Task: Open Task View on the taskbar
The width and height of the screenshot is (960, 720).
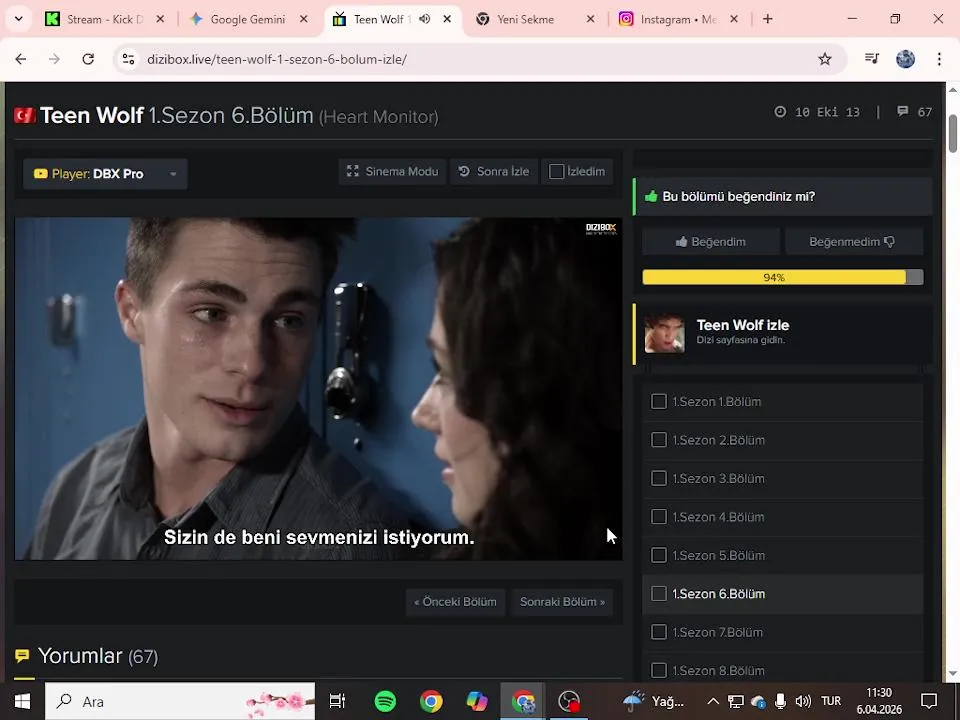Action: 337,701
